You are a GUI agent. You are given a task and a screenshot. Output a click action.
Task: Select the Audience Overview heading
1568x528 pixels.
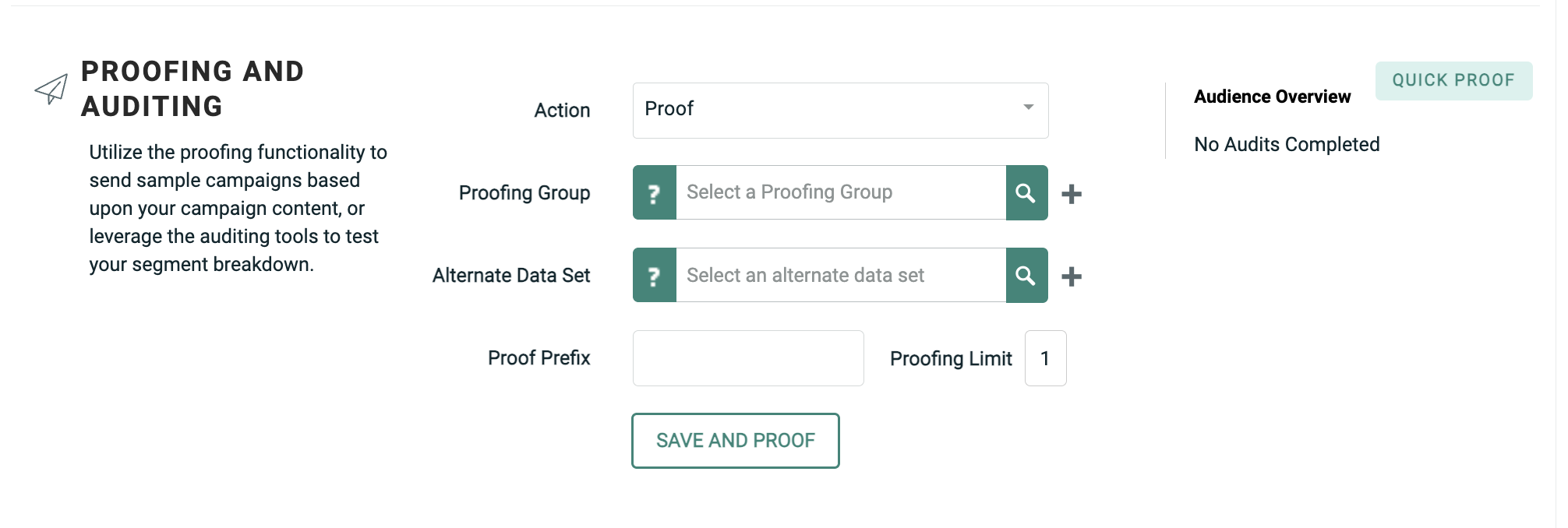(1272, 97)
